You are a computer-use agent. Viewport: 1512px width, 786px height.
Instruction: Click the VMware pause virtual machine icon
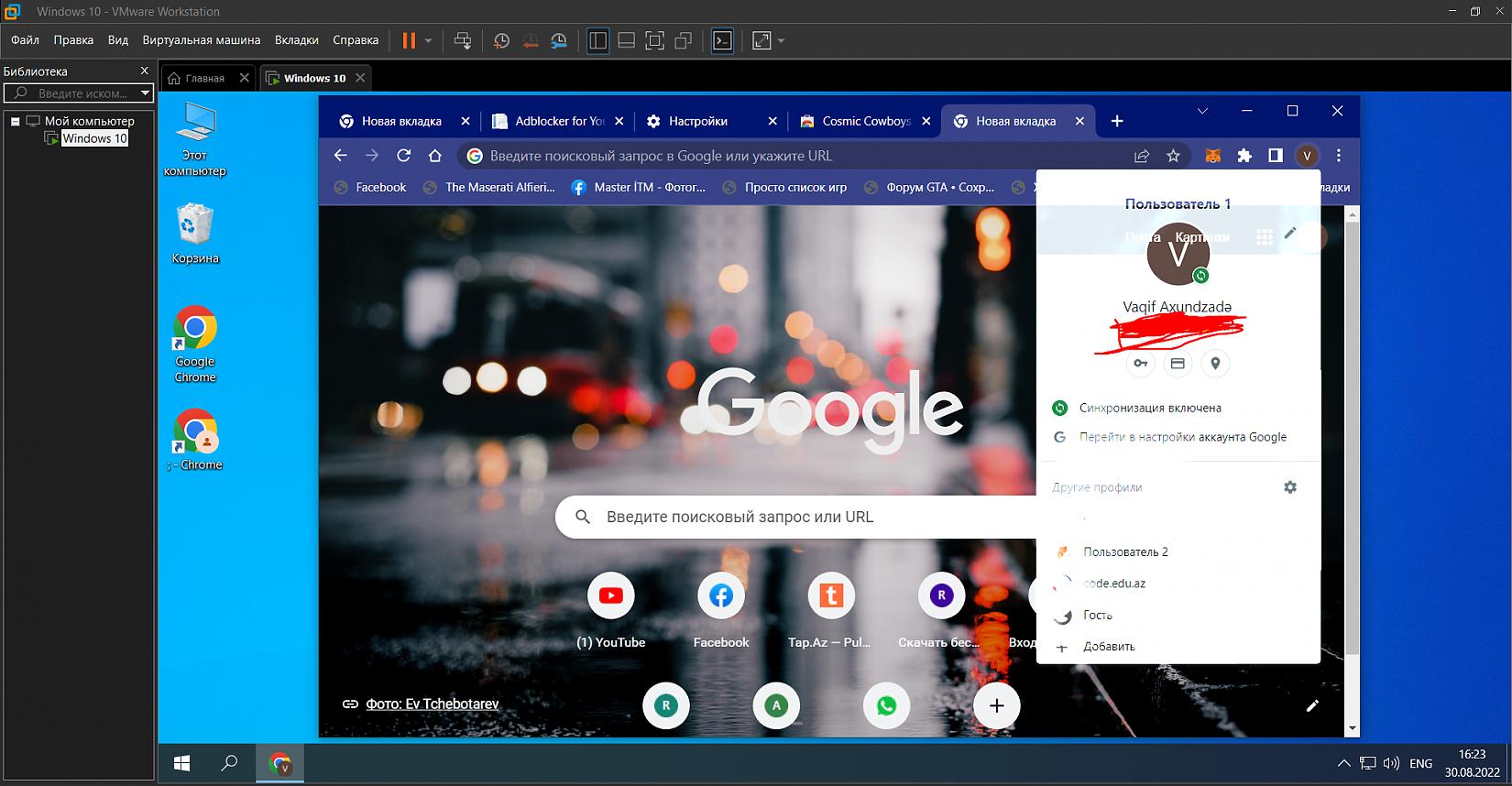(x=409, y=40)
